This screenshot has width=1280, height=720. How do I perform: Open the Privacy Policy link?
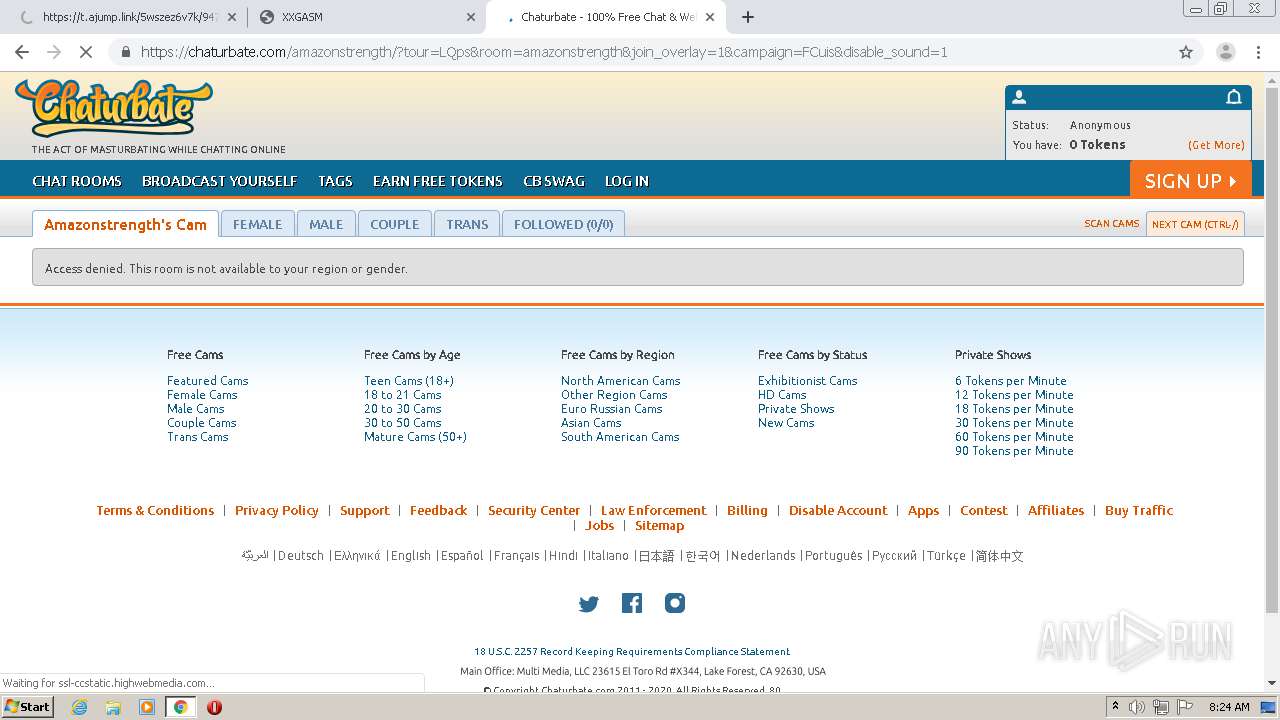[277, 510]
